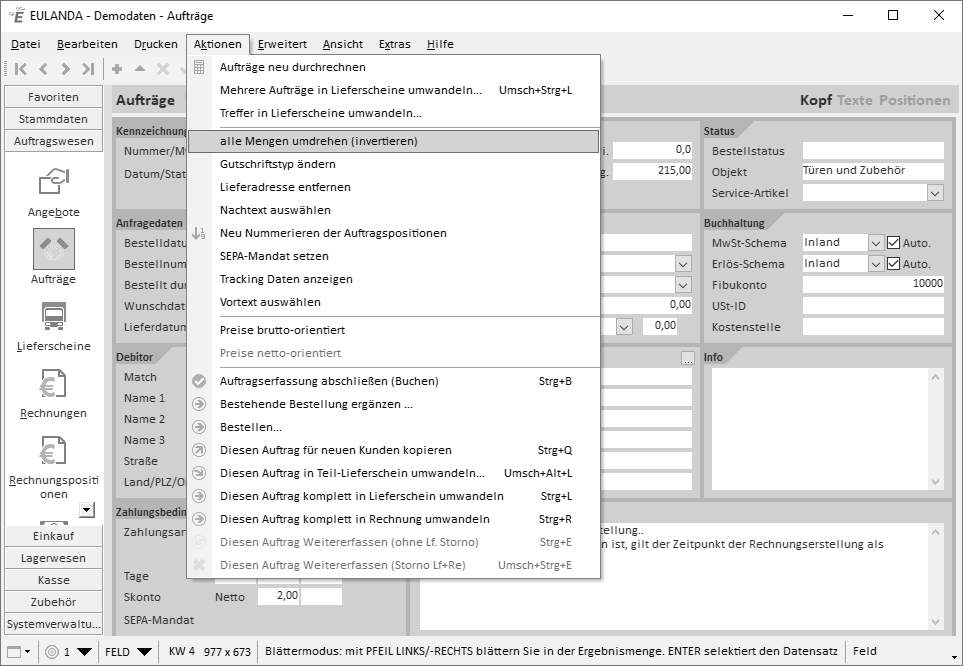Click Info panel scrollbar
The image size is (963, 666).
point(935,429)
